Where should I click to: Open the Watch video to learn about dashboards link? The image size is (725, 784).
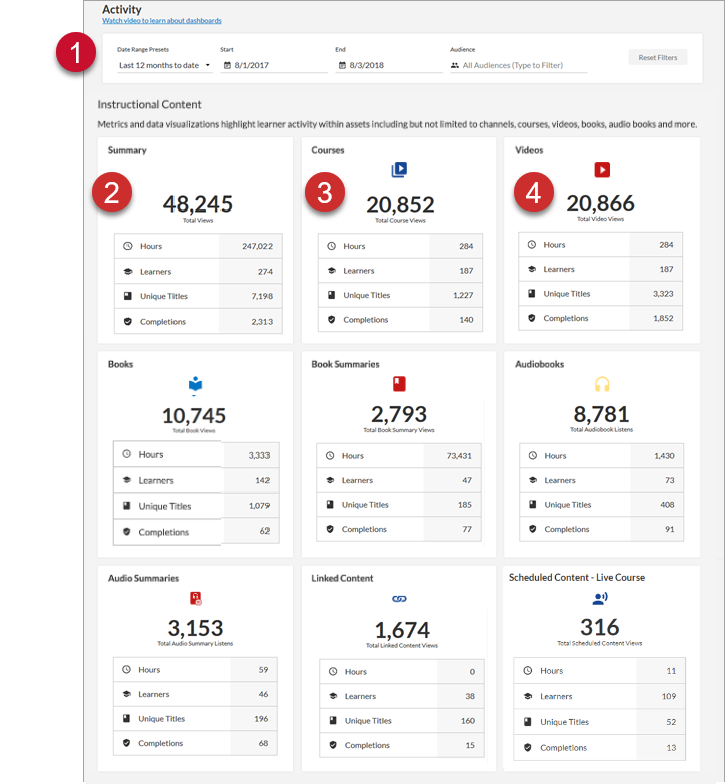coord(162,20)
